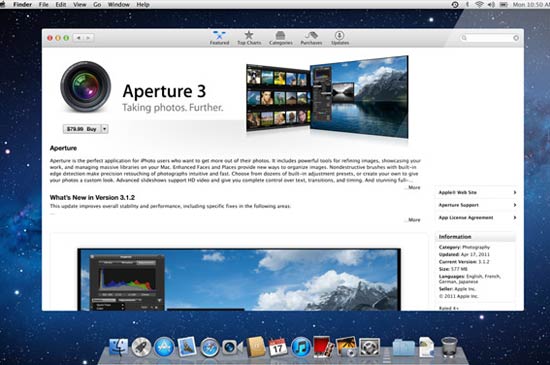Screen dimensions: 550x365
Task: Open the Top Charts section
Action: [x=249, y=38]
